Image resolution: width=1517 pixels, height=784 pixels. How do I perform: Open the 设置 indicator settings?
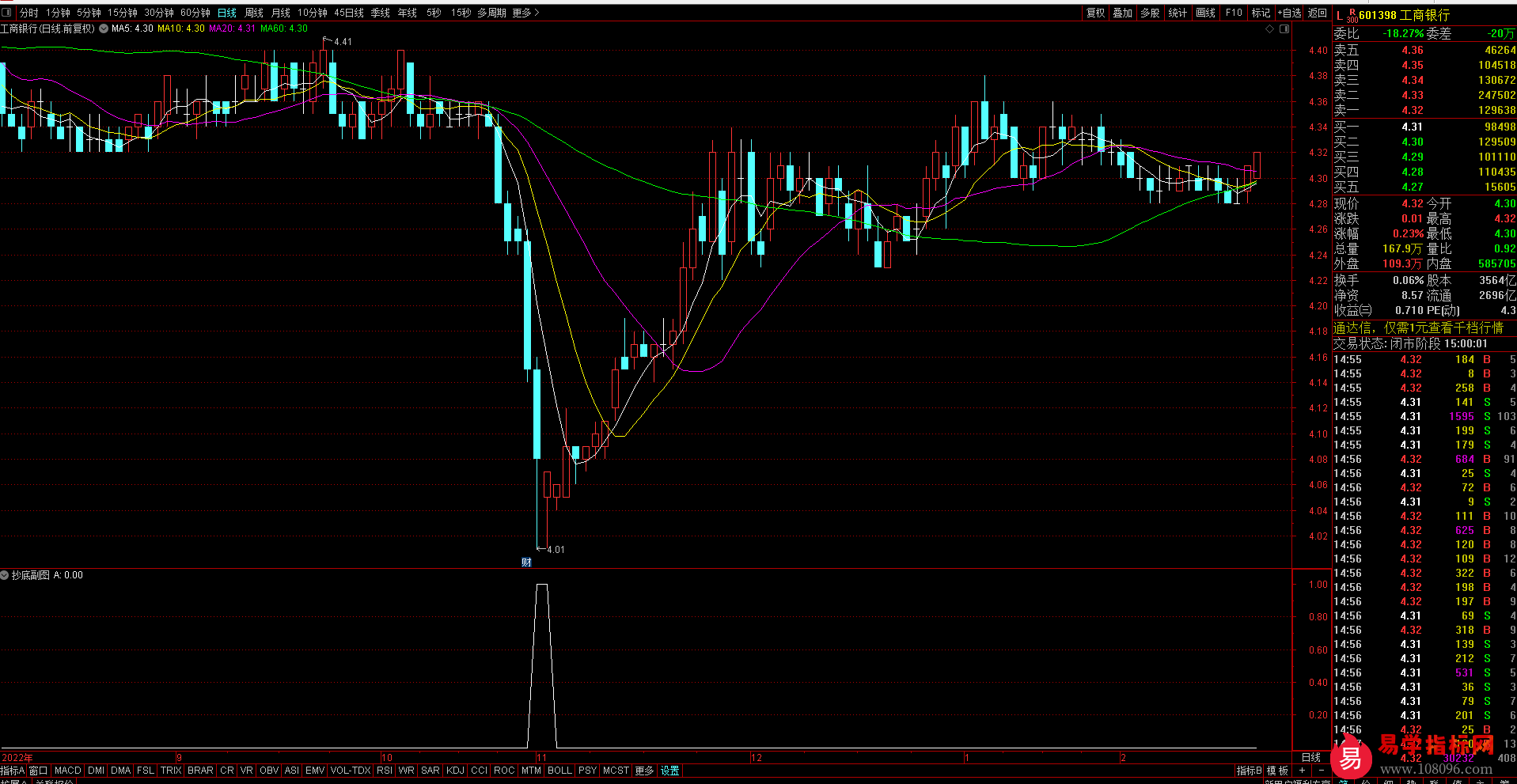[x=670, y=770]
